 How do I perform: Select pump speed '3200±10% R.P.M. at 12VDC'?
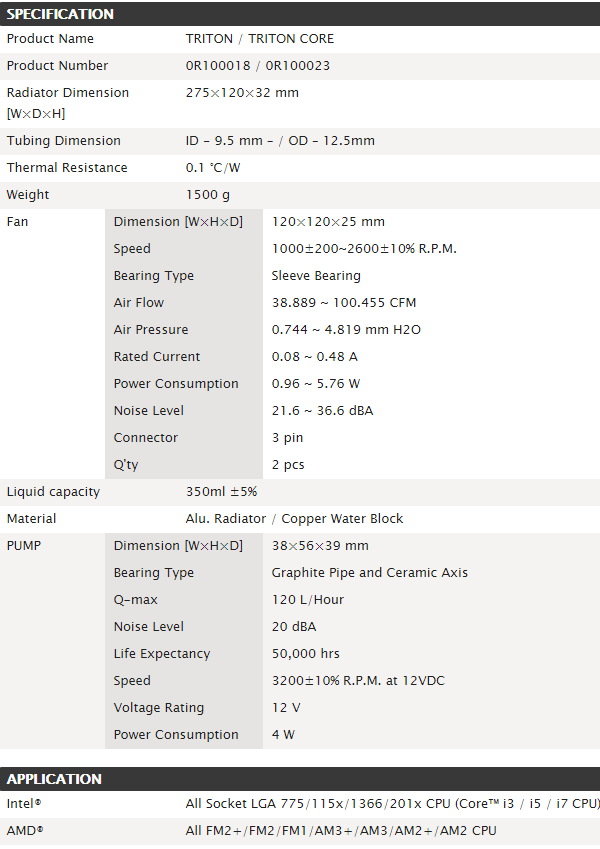(358, 681)
